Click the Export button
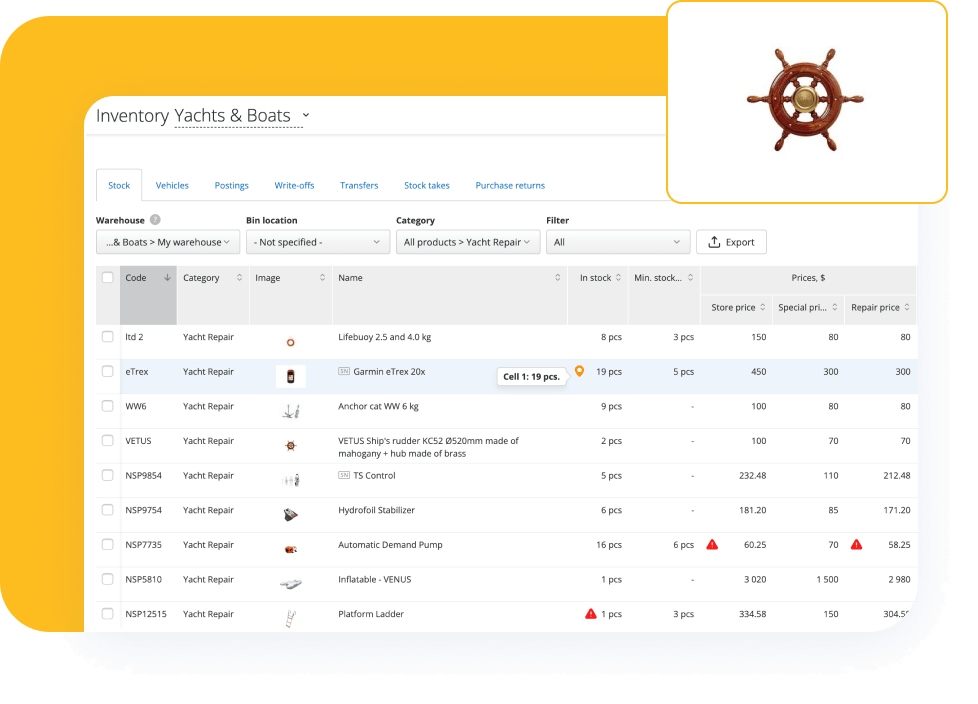 (731, 241)
